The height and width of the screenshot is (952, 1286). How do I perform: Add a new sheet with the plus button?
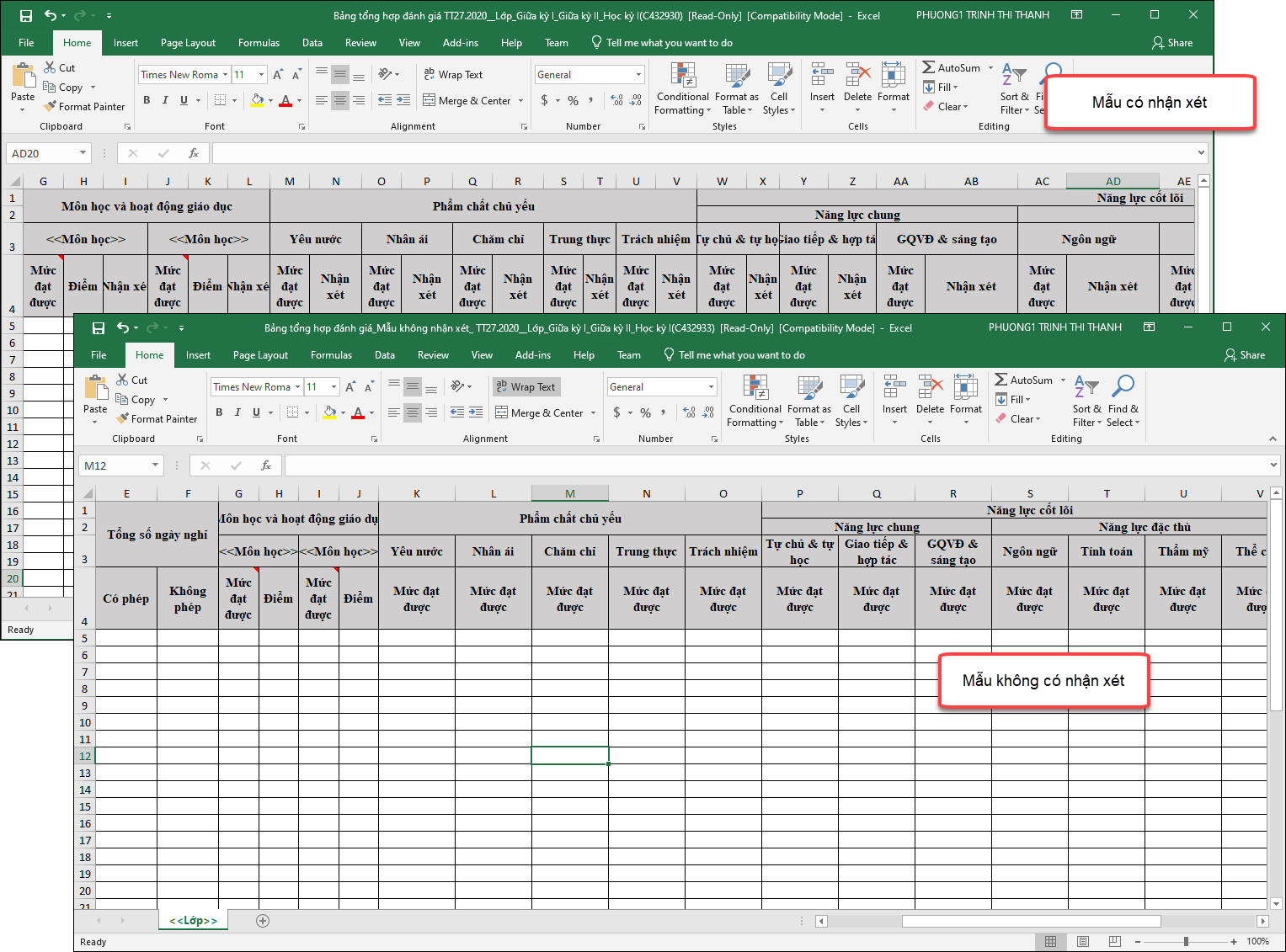pos(263,921)
